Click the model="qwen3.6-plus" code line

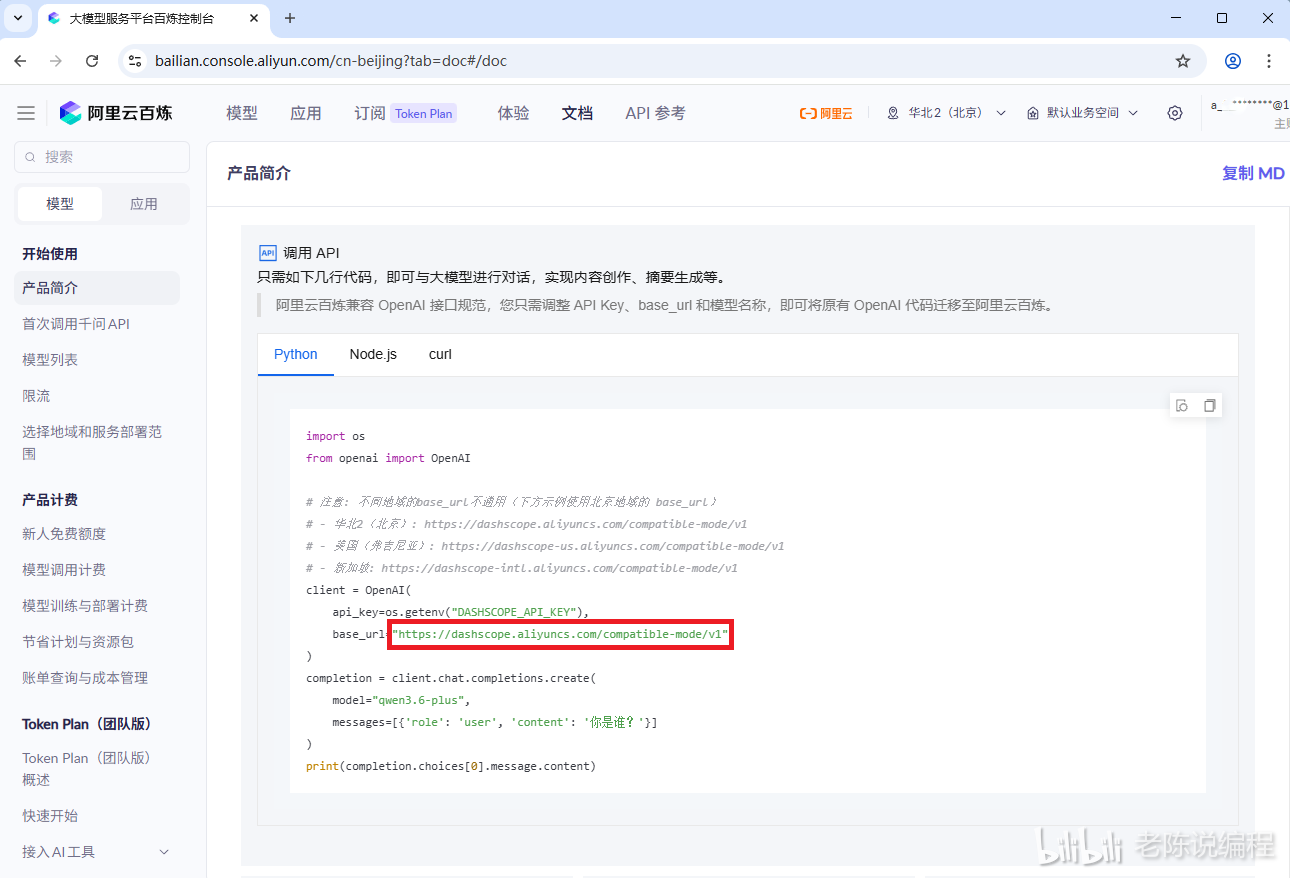point(401,700)
